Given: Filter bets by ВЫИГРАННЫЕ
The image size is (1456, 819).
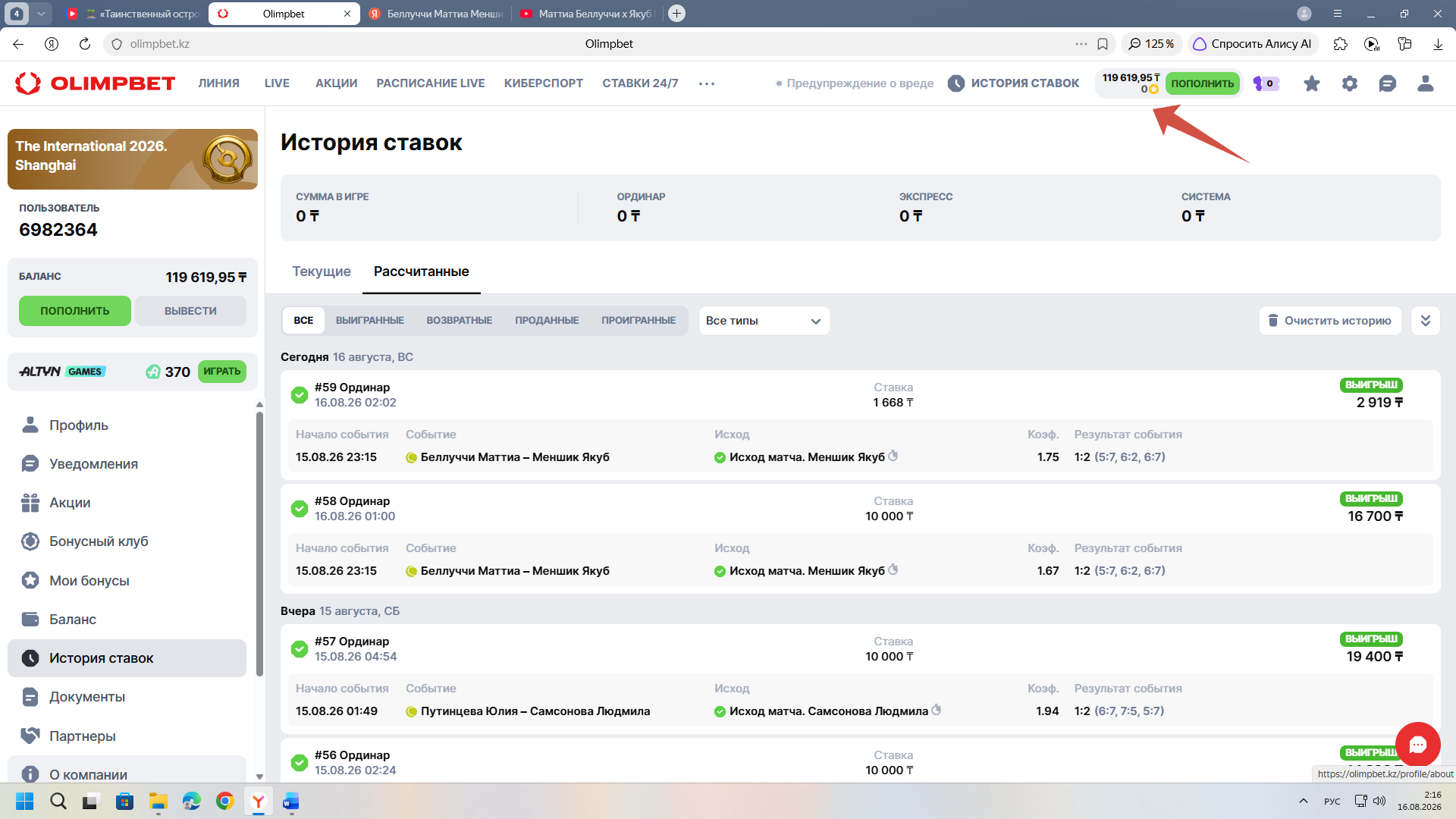Looking at the screenshot, I should 370,321.
